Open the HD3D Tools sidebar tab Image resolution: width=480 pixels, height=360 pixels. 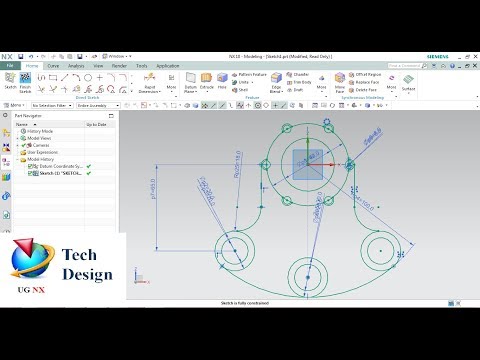point(6,196)
